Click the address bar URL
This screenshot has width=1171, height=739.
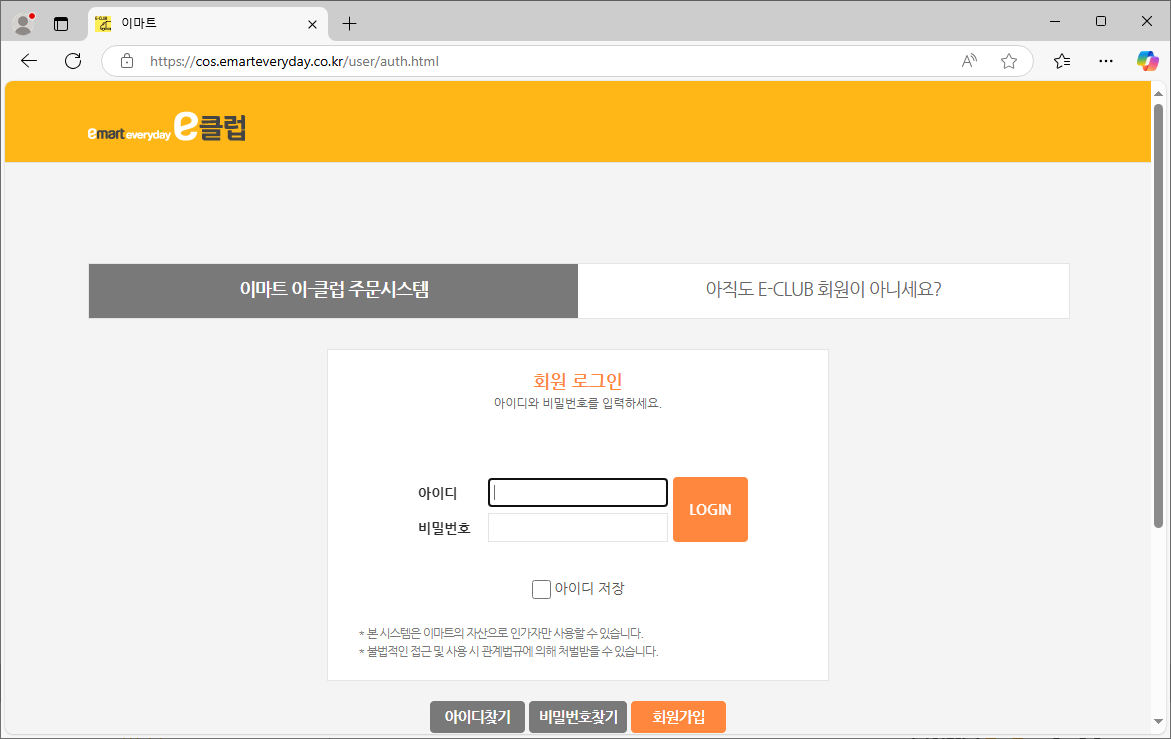(294, 61)
